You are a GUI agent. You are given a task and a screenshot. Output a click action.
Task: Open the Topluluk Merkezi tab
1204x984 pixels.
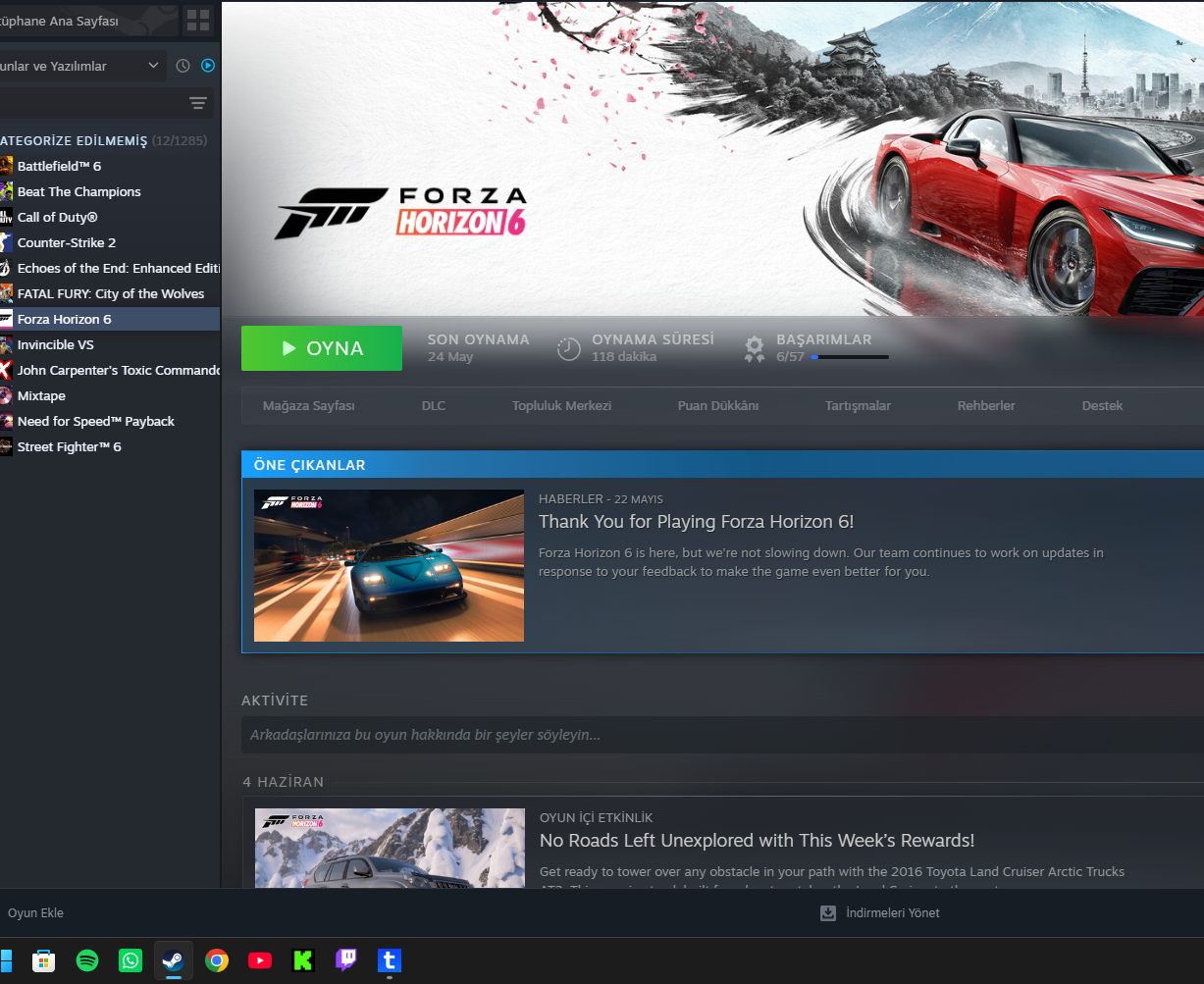click(561, 405)
